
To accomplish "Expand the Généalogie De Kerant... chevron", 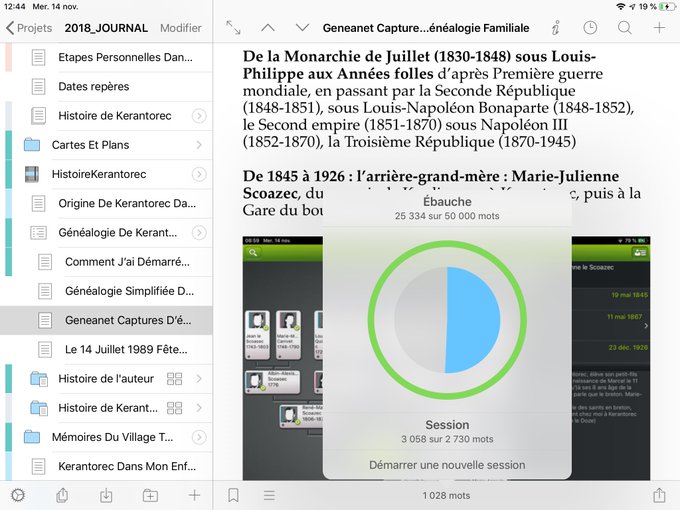I will (x=198, y=233).
